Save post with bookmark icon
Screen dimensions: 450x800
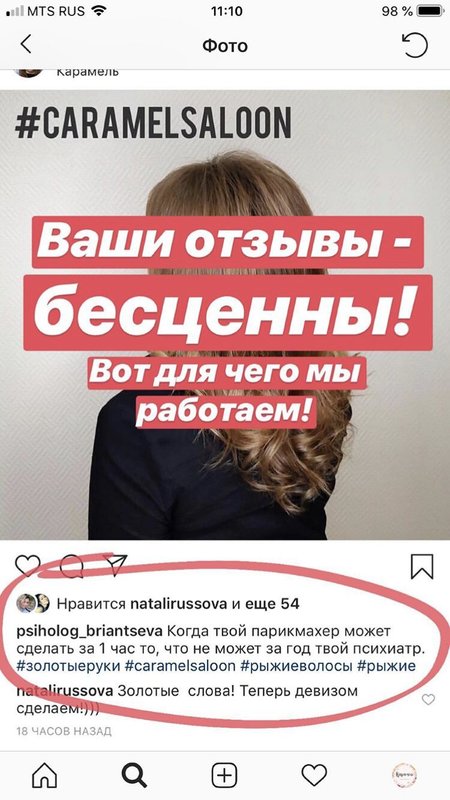[x=422, y=566]
